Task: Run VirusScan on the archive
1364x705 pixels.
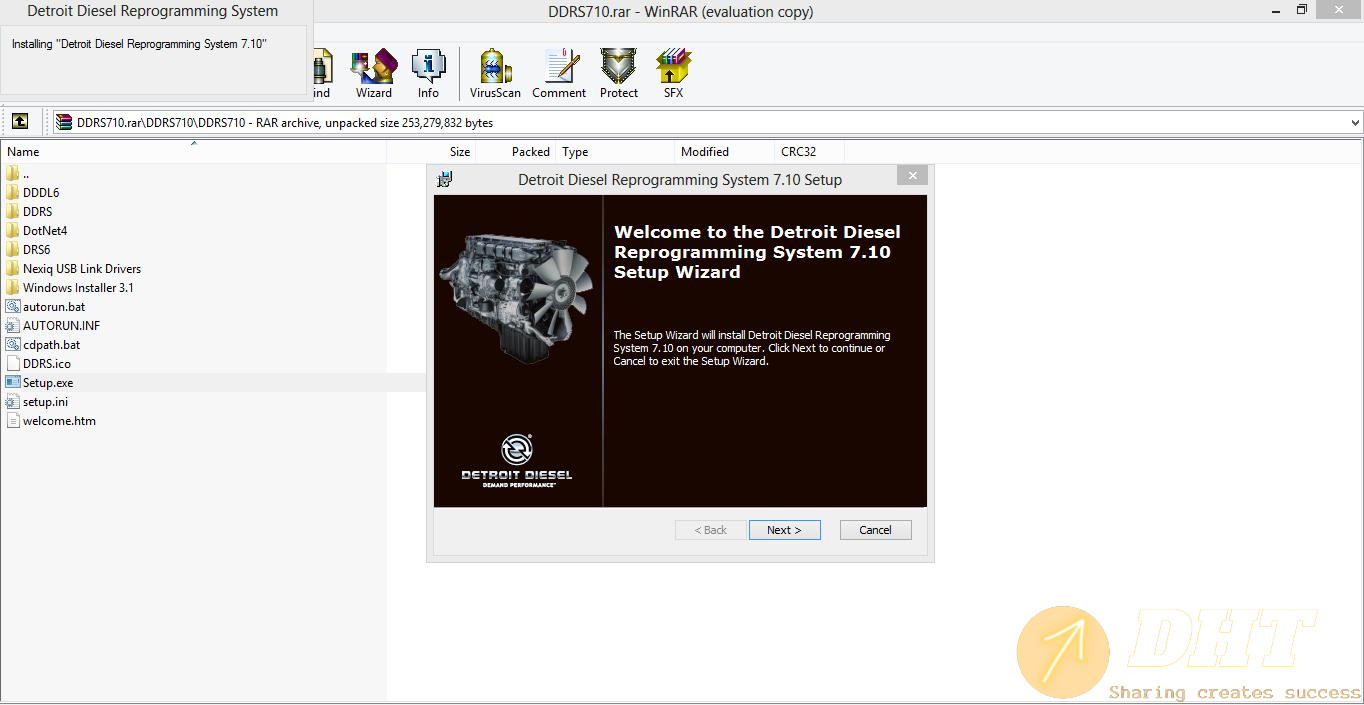Action: click(495, 73)
